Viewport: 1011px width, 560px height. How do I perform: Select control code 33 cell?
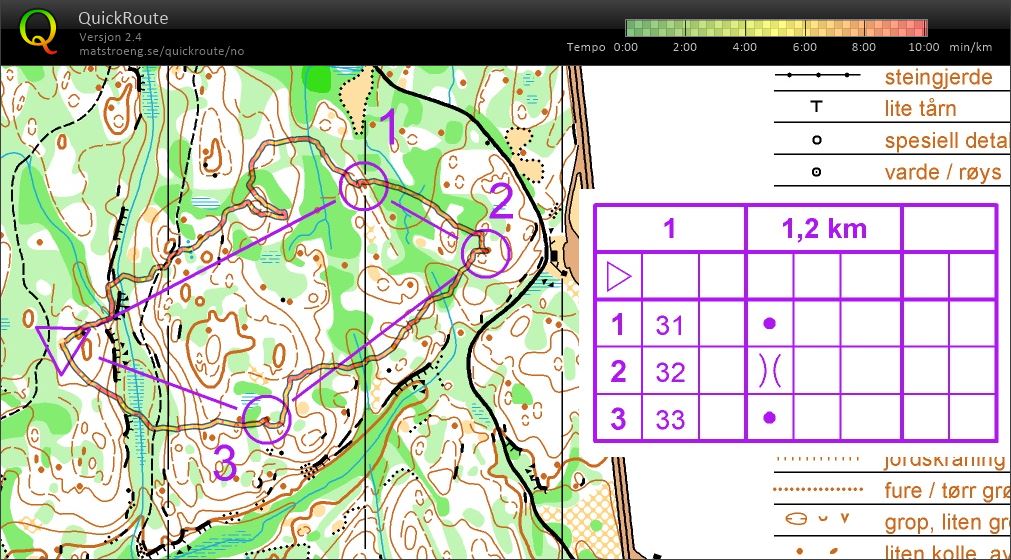pyautogui.click(x=670, y=417)
